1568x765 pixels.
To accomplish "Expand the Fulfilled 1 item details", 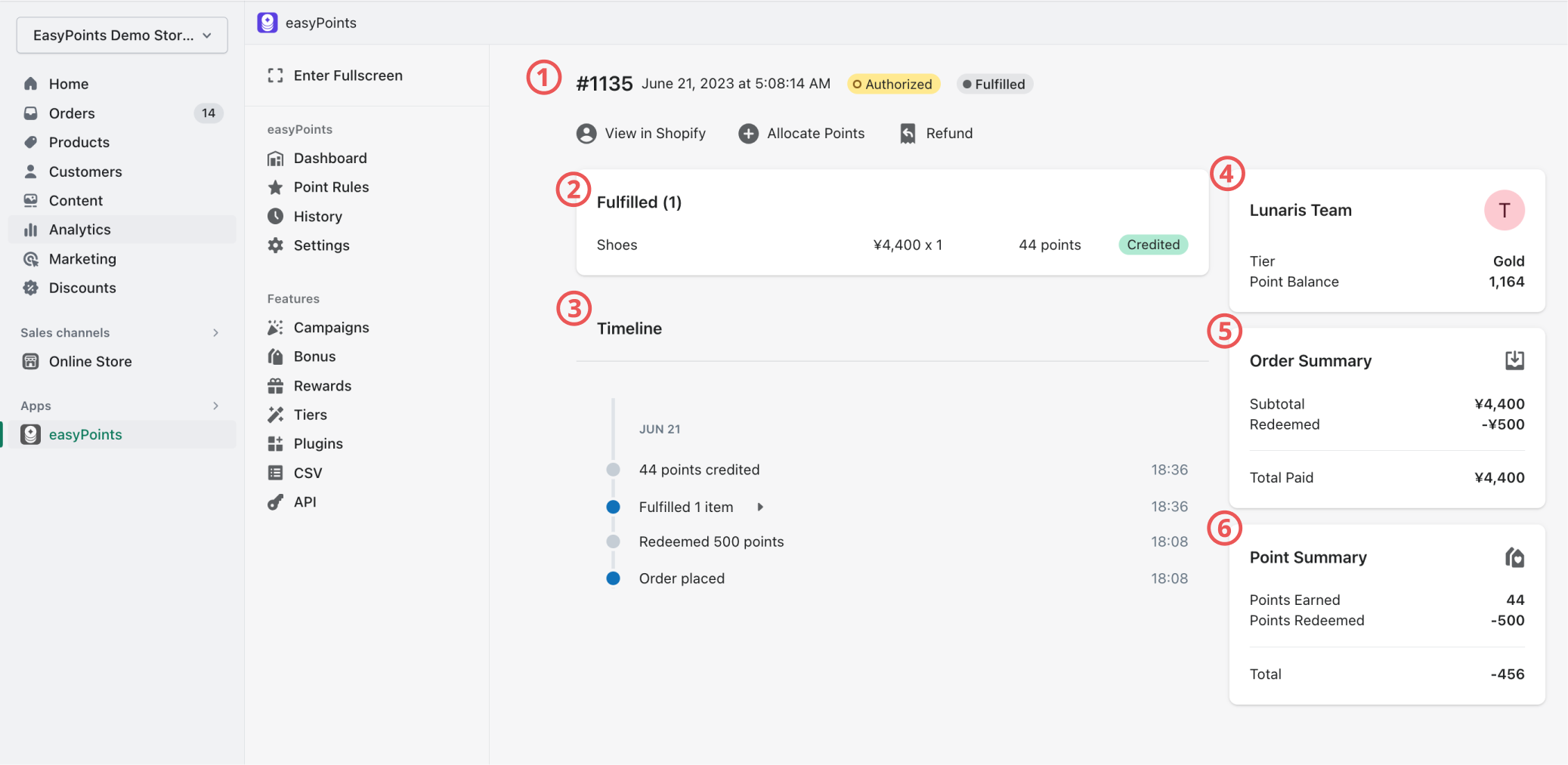I will pyautogui.click(x=760, y=507).
